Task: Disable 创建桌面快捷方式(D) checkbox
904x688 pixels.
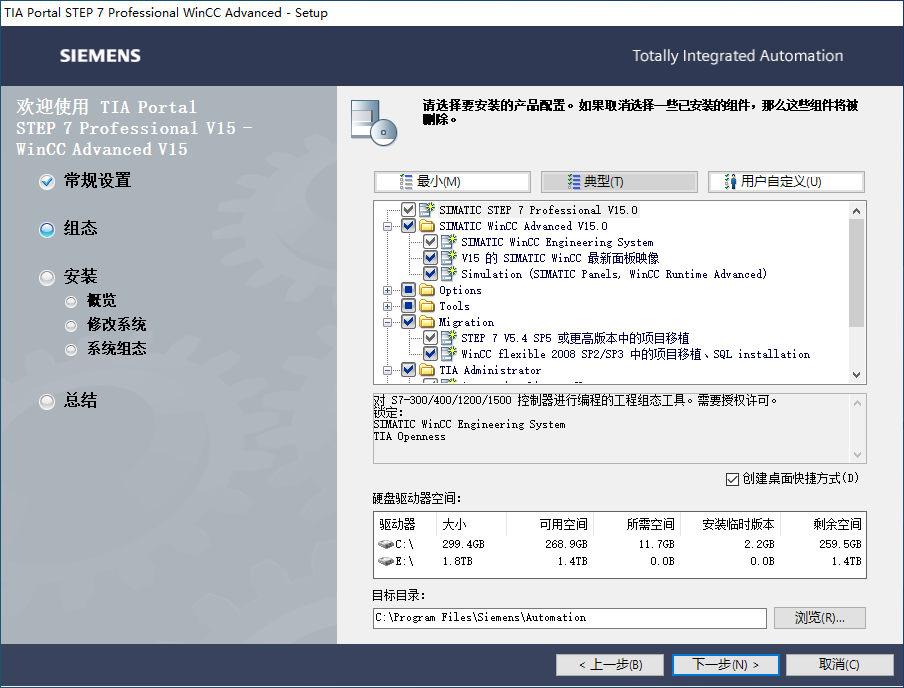Action: (732, 479)
